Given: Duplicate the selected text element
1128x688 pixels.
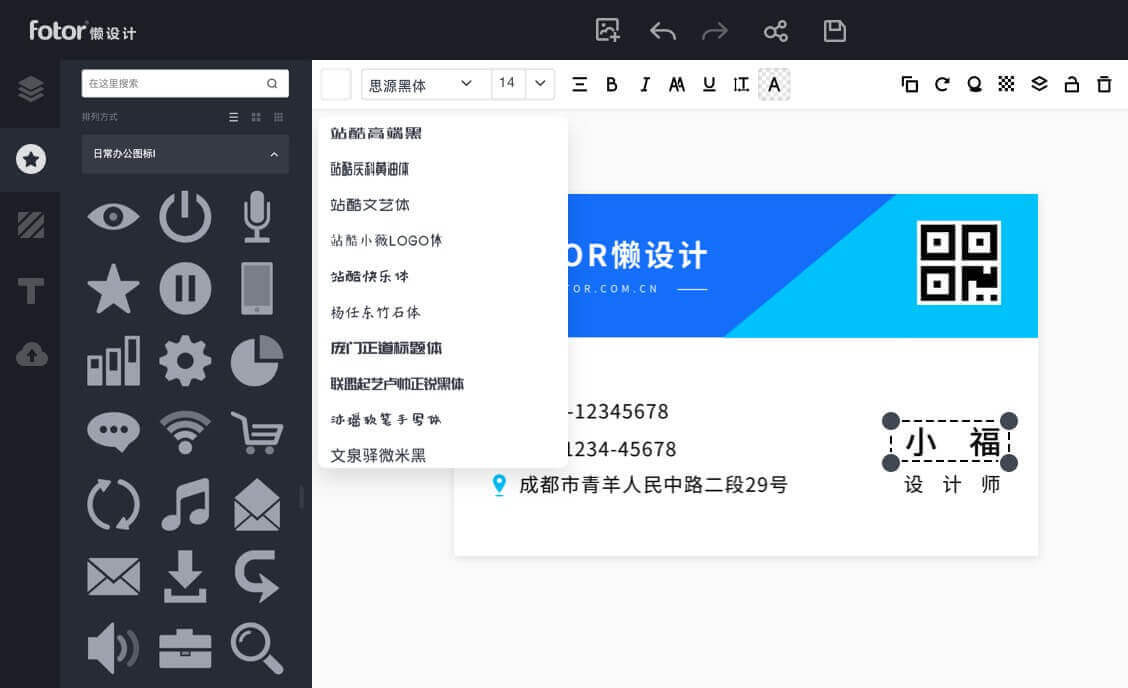Looking at the screenshot, I should pyautogui.click(x=910, y=84).
